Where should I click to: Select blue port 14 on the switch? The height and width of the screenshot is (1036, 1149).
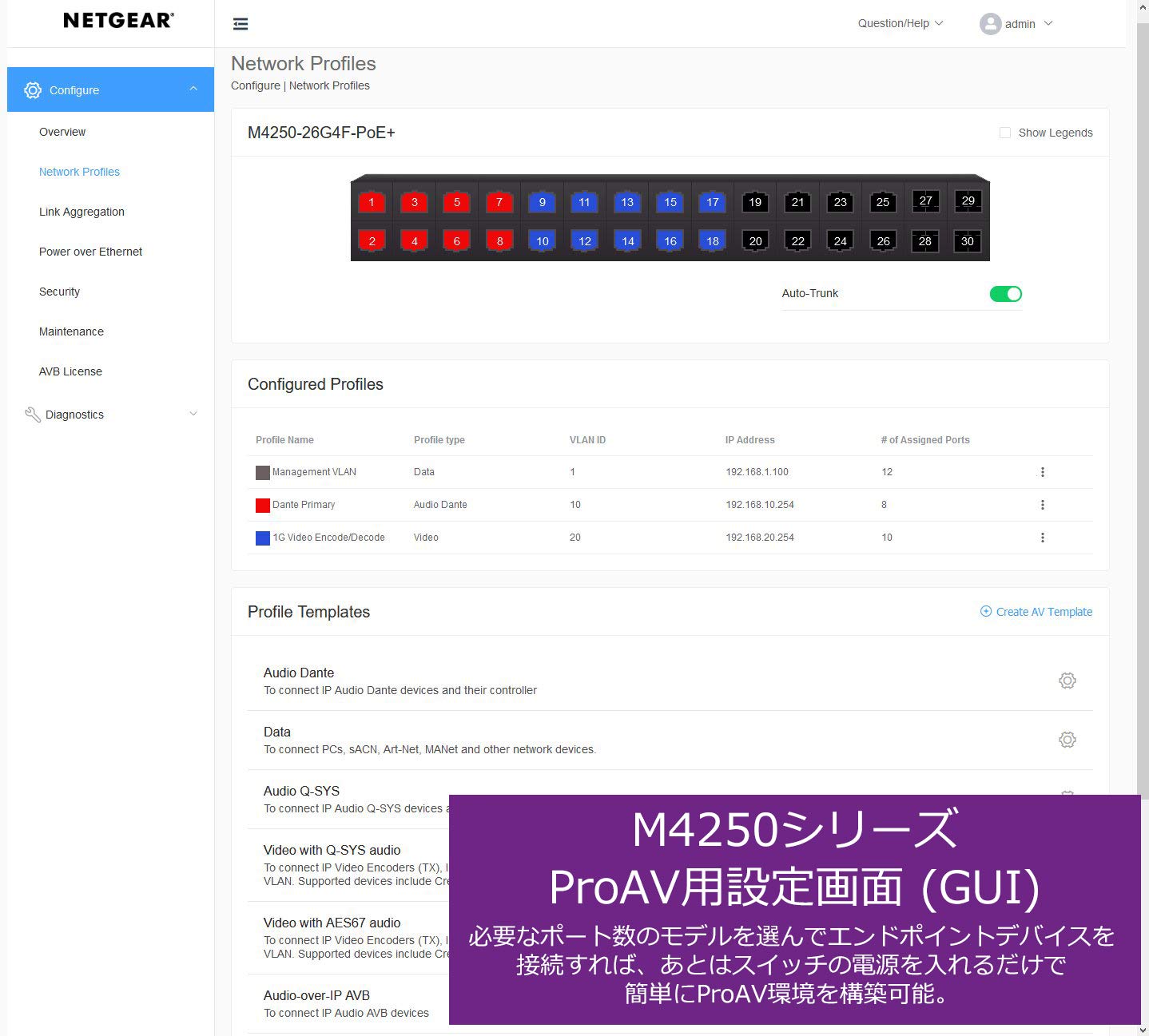pos(628,241)
